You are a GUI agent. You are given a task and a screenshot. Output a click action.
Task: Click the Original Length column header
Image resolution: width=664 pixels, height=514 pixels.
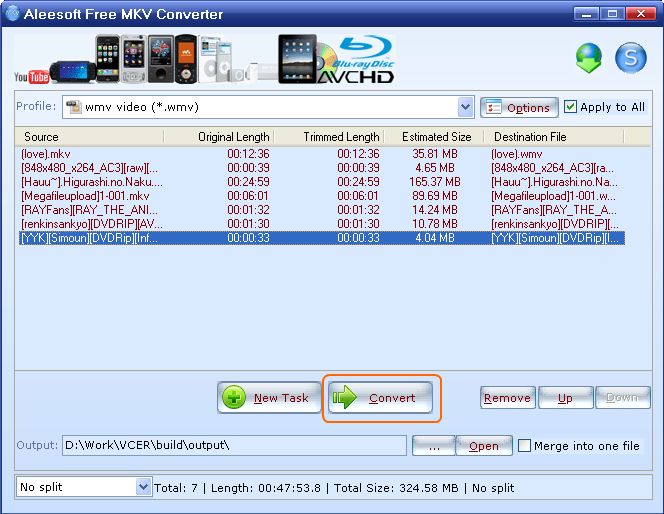click(219, 137)
